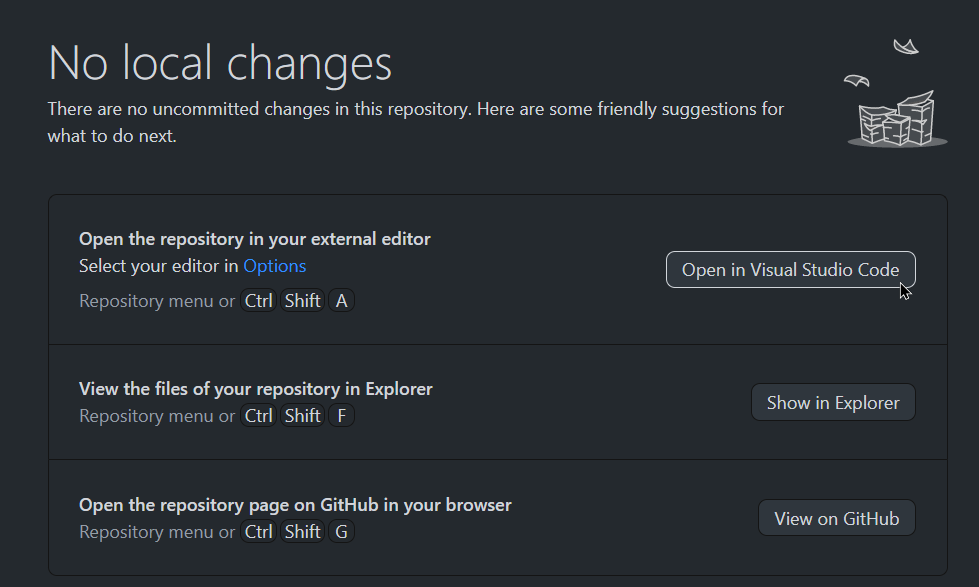Open the repository via View on GitHub
979x587 pixels.
[836, 518]
